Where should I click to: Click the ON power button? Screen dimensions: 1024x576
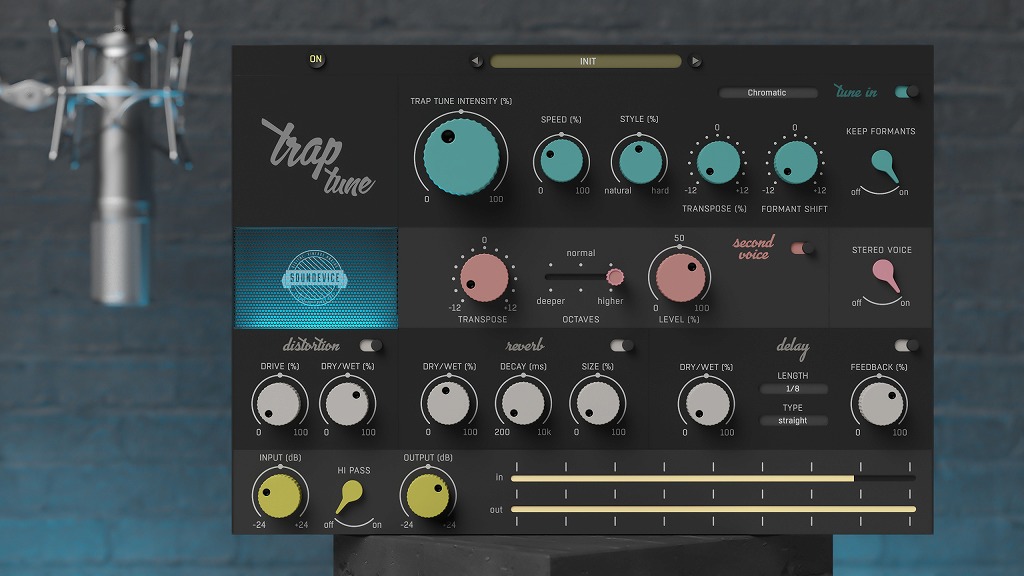316,59
